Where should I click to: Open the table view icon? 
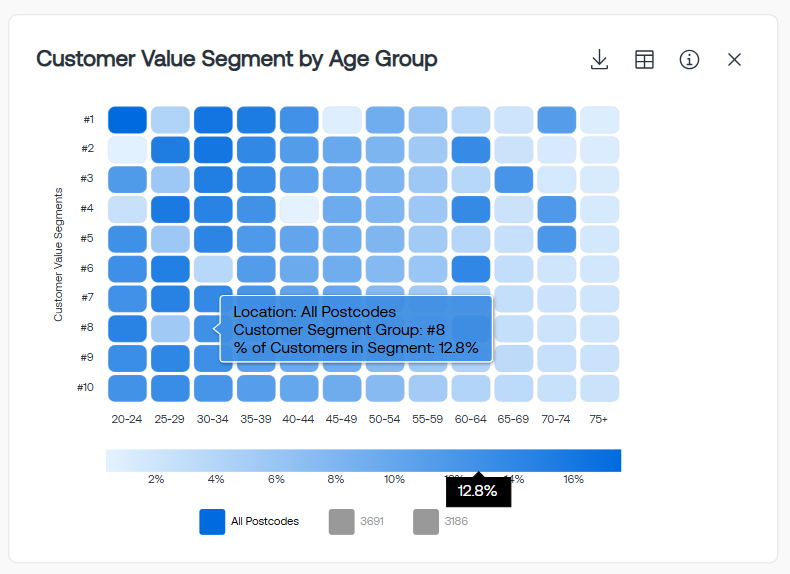tap(644, 59)
